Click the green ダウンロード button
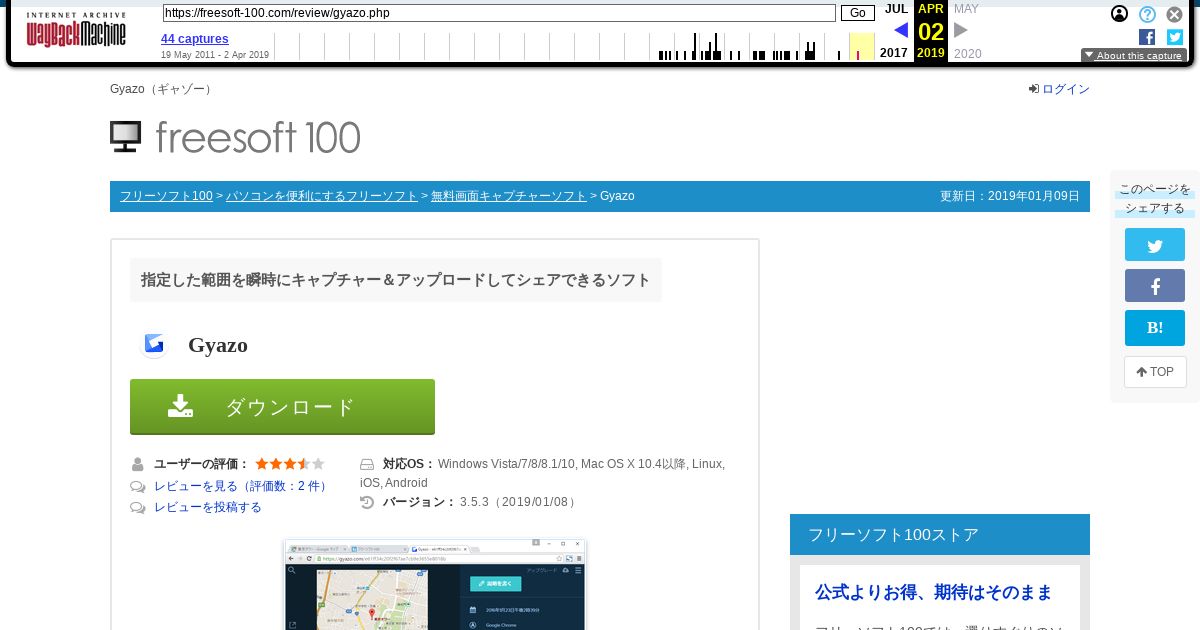 click(282, 407)
